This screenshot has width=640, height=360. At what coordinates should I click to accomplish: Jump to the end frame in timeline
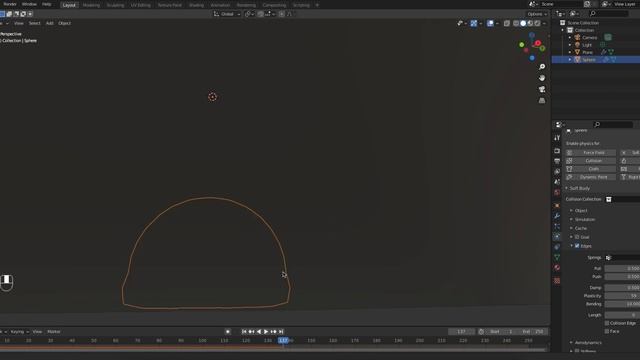tap(281, 332)
